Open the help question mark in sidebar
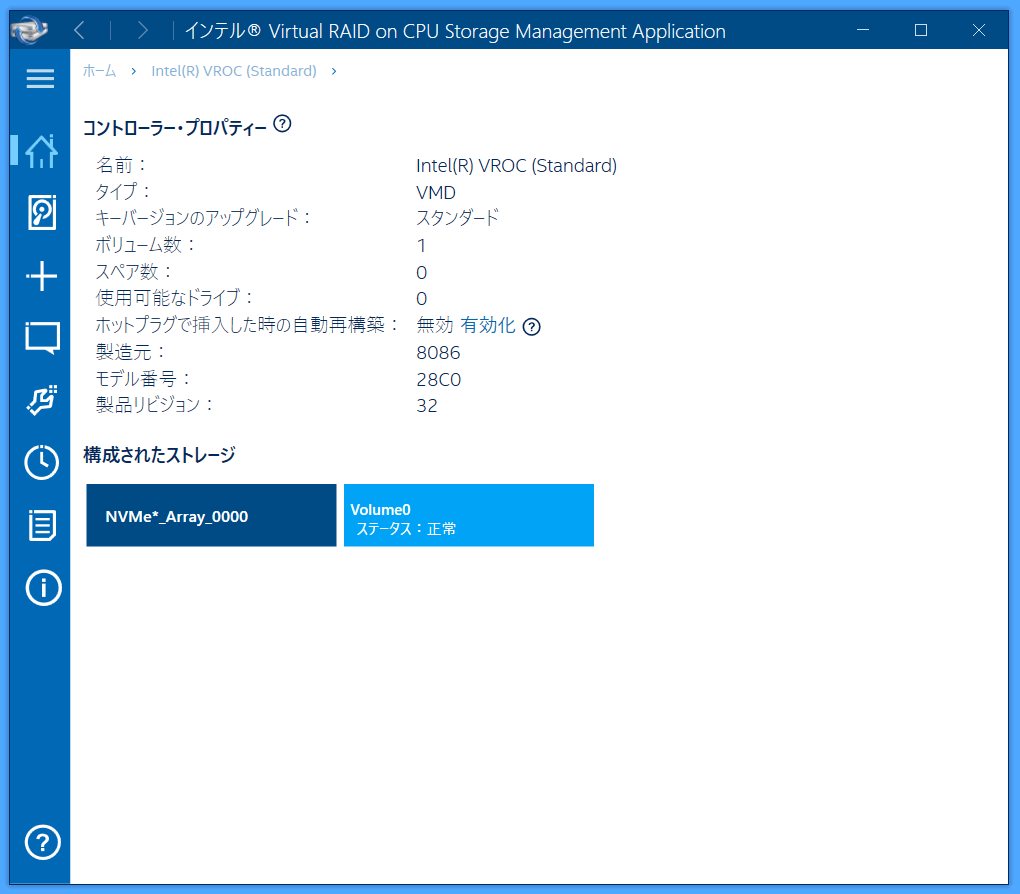The image size is (1020, 894). click(x=42, y=842)
